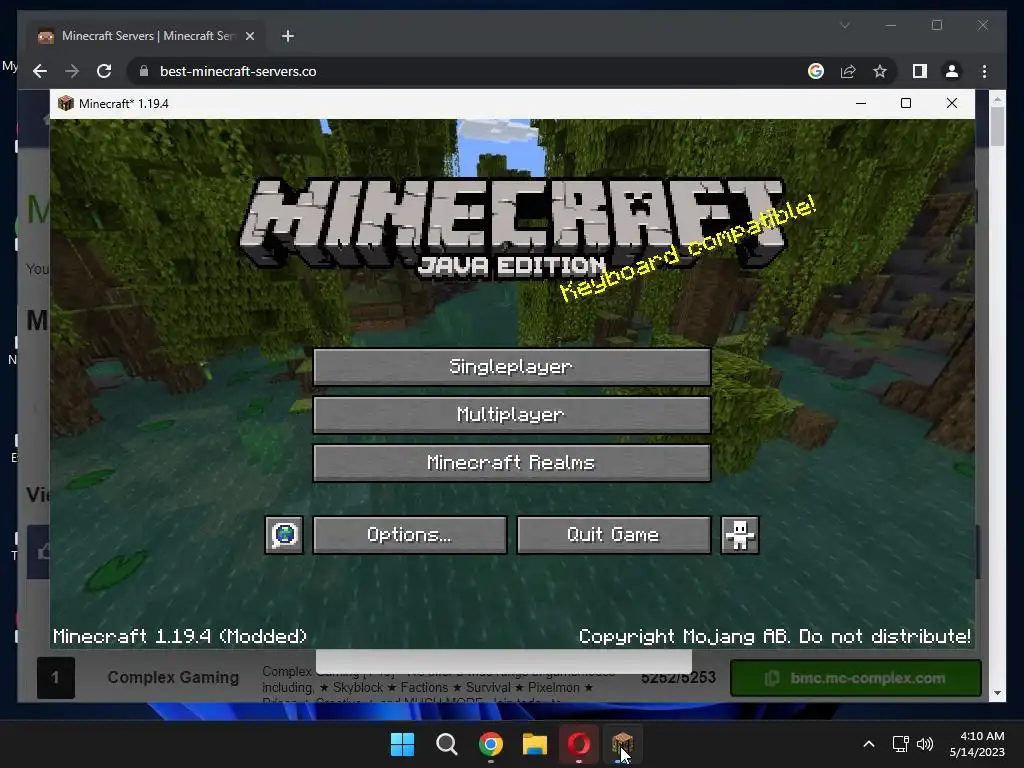Open Minecraft Realms

tap(511, 463)
